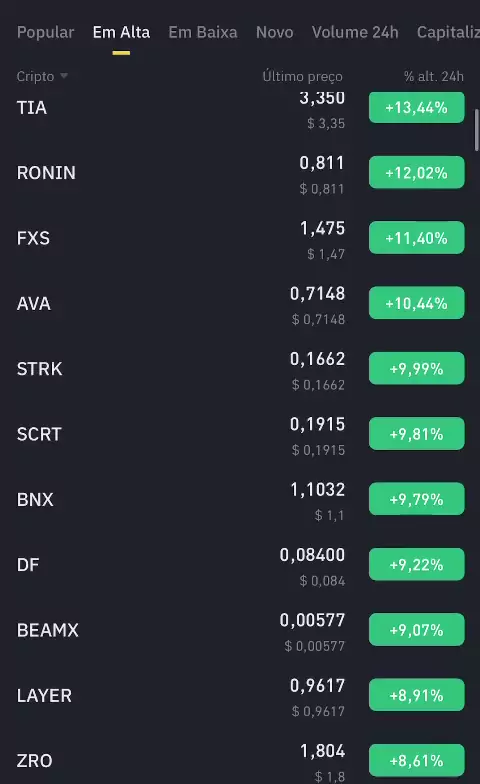Tap the STRK +9,99% change badge

click(416, 368)
